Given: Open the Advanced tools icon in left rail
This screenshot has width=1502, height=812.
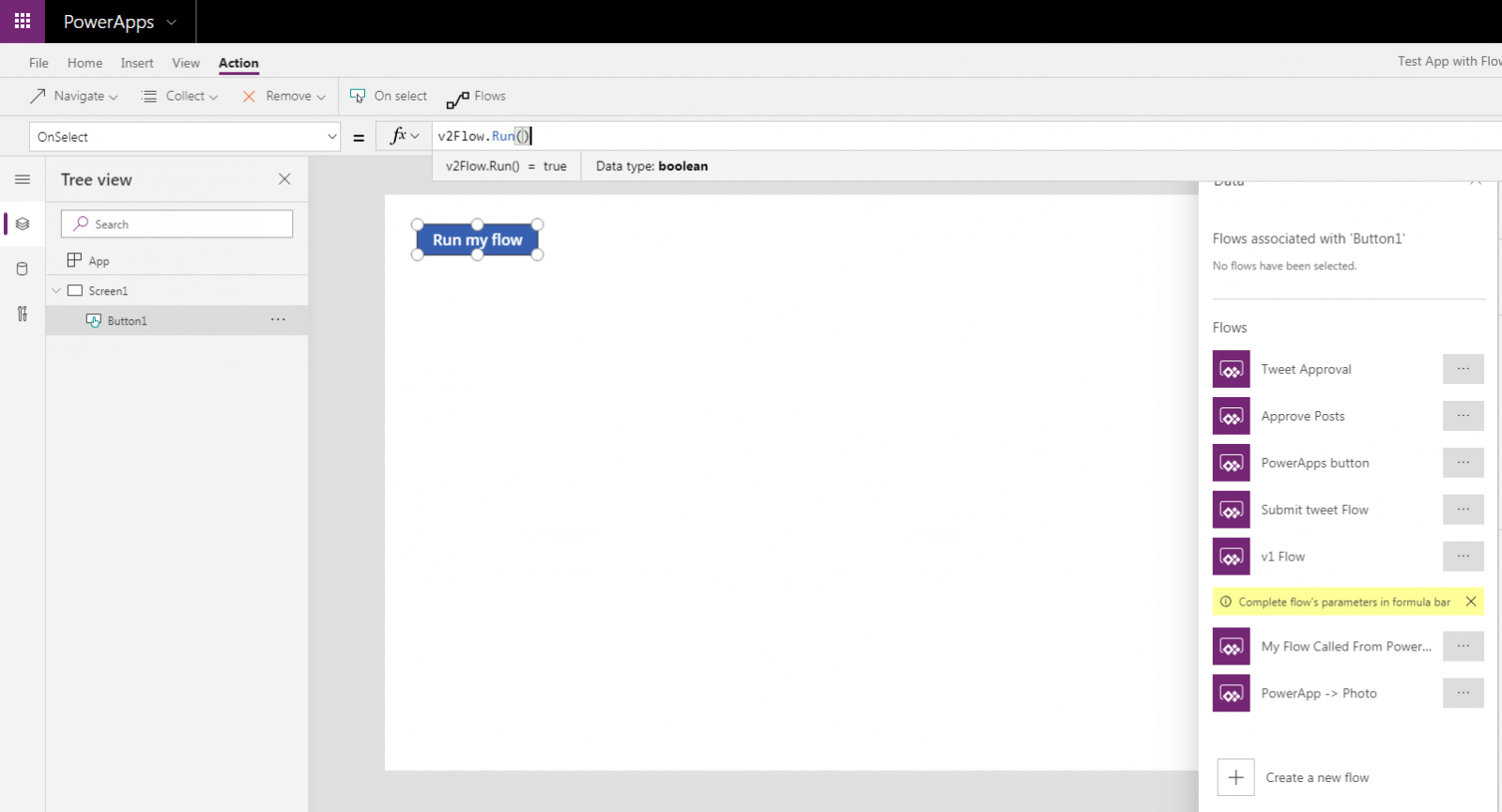Looking at the screenshot, I should point(23,314).
